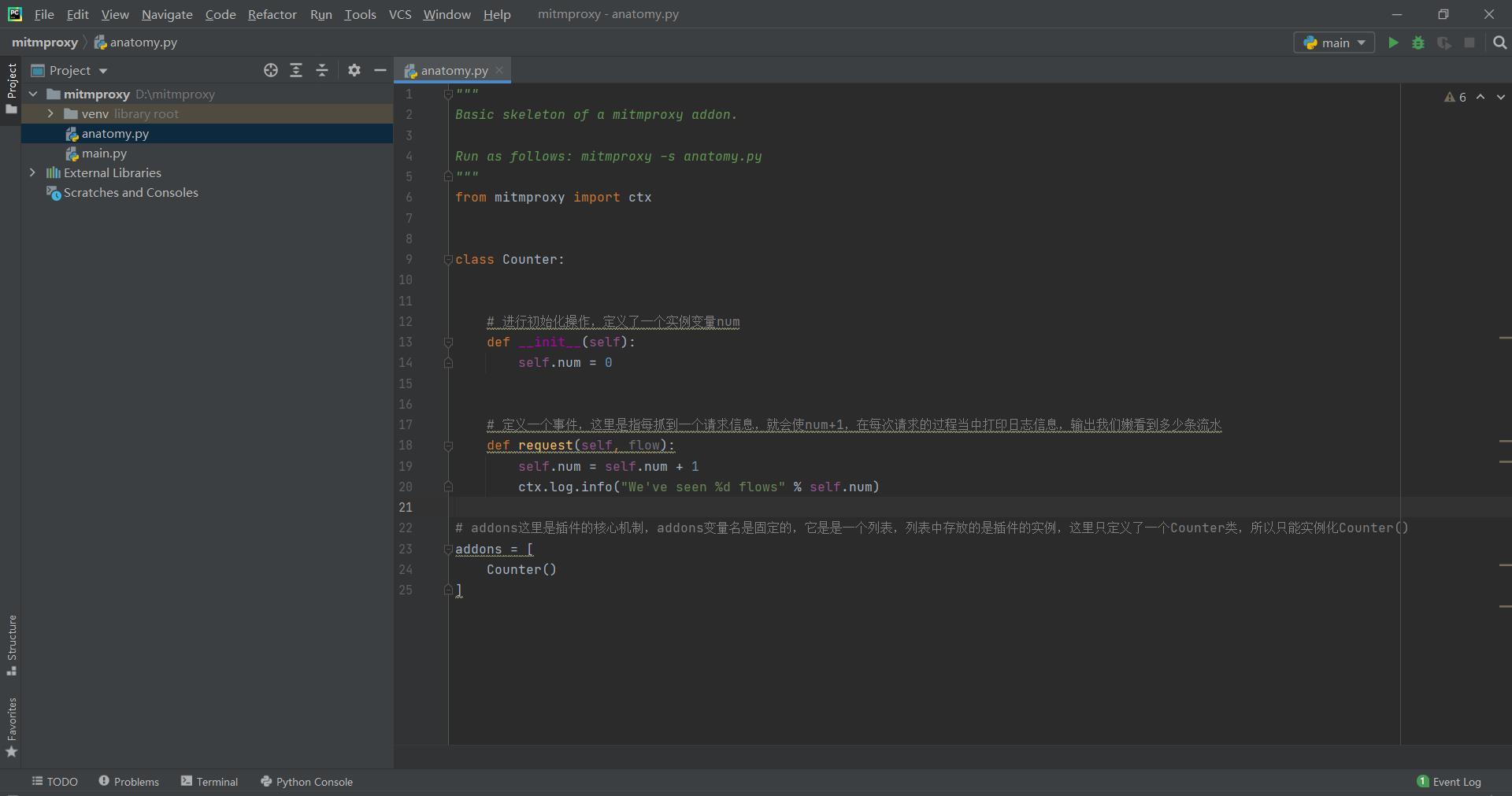1512x796 pixels.
Task: Debug the main configuration
Action: coord(1418,43)
